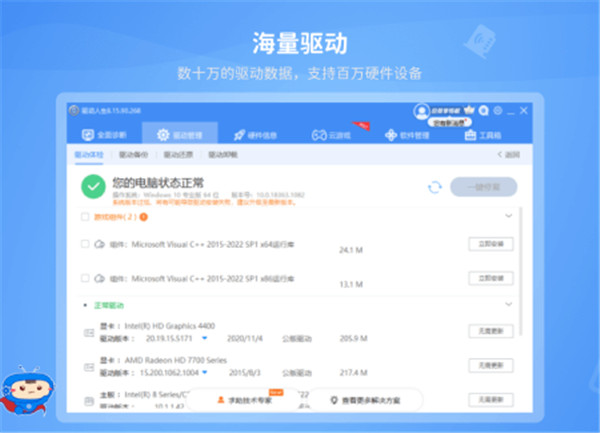Click 公版驱动 label in AMD Radeon row

[x=297, y=373]
